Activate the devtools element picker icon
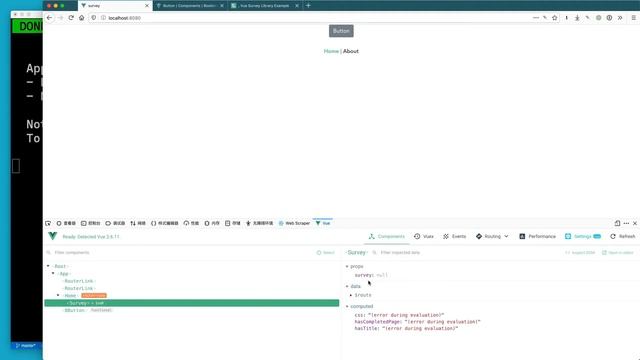The height and width of the screenshot is (360, 640). [x=48, y=223]
